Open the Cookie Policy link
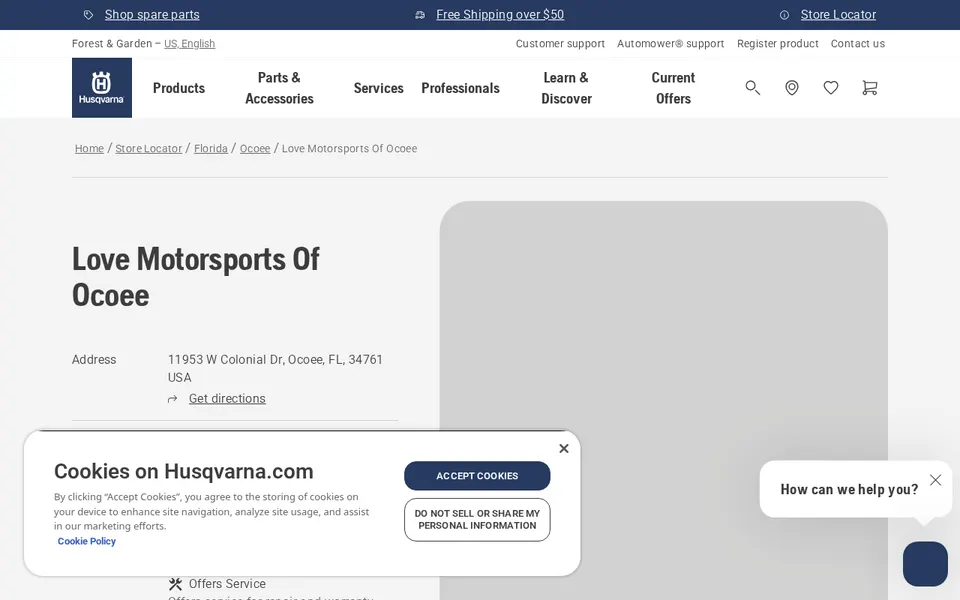Viewport: 960px width, 600px height. pyautogui.click(x=86, y=541)
